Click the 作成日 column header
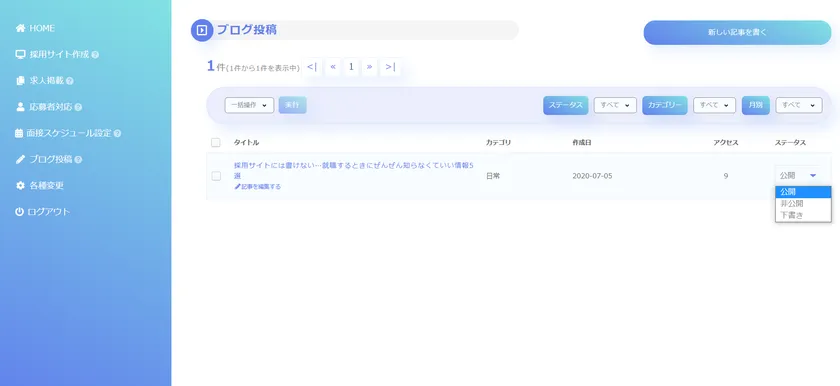 [582, 142]
